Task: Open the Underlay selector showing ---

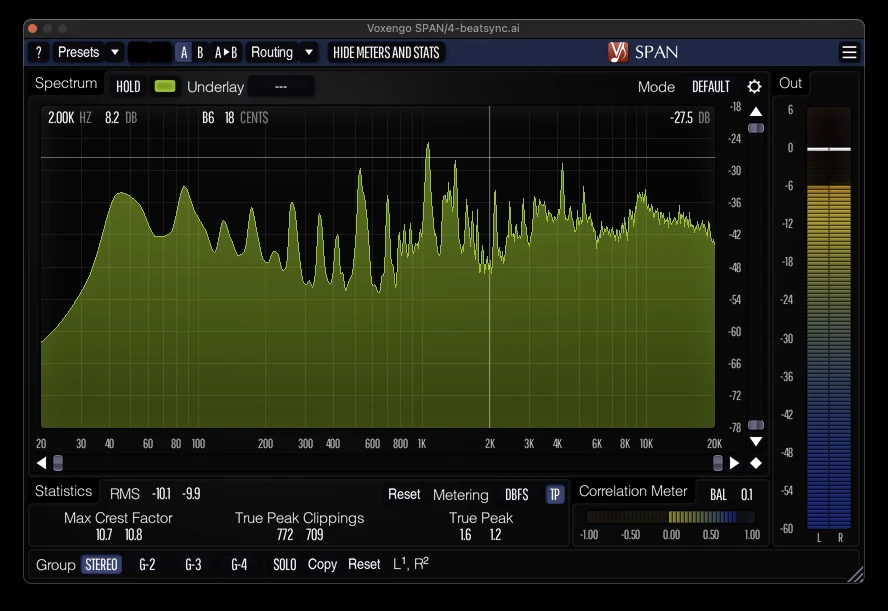Action: pos(281,87)
